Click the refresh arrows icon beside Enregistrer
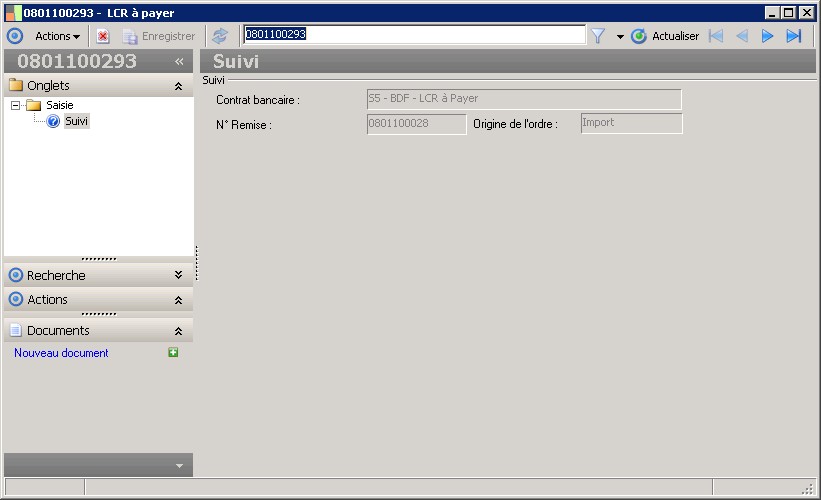Viewport: 821px width, 500px height. click(220, 36)
